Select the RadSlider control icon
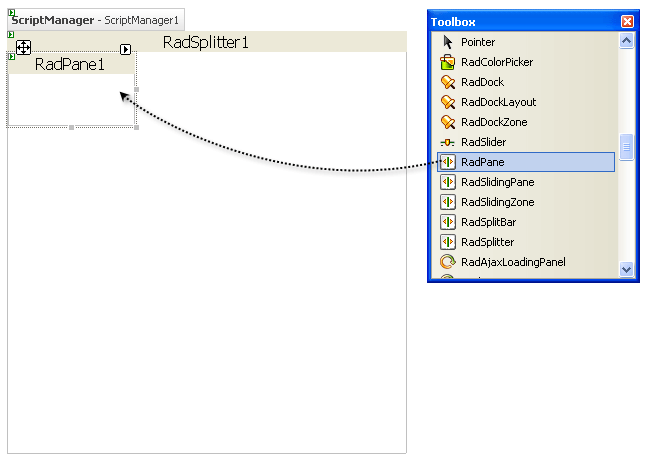The image size is (655, 466). pos(449,142)
